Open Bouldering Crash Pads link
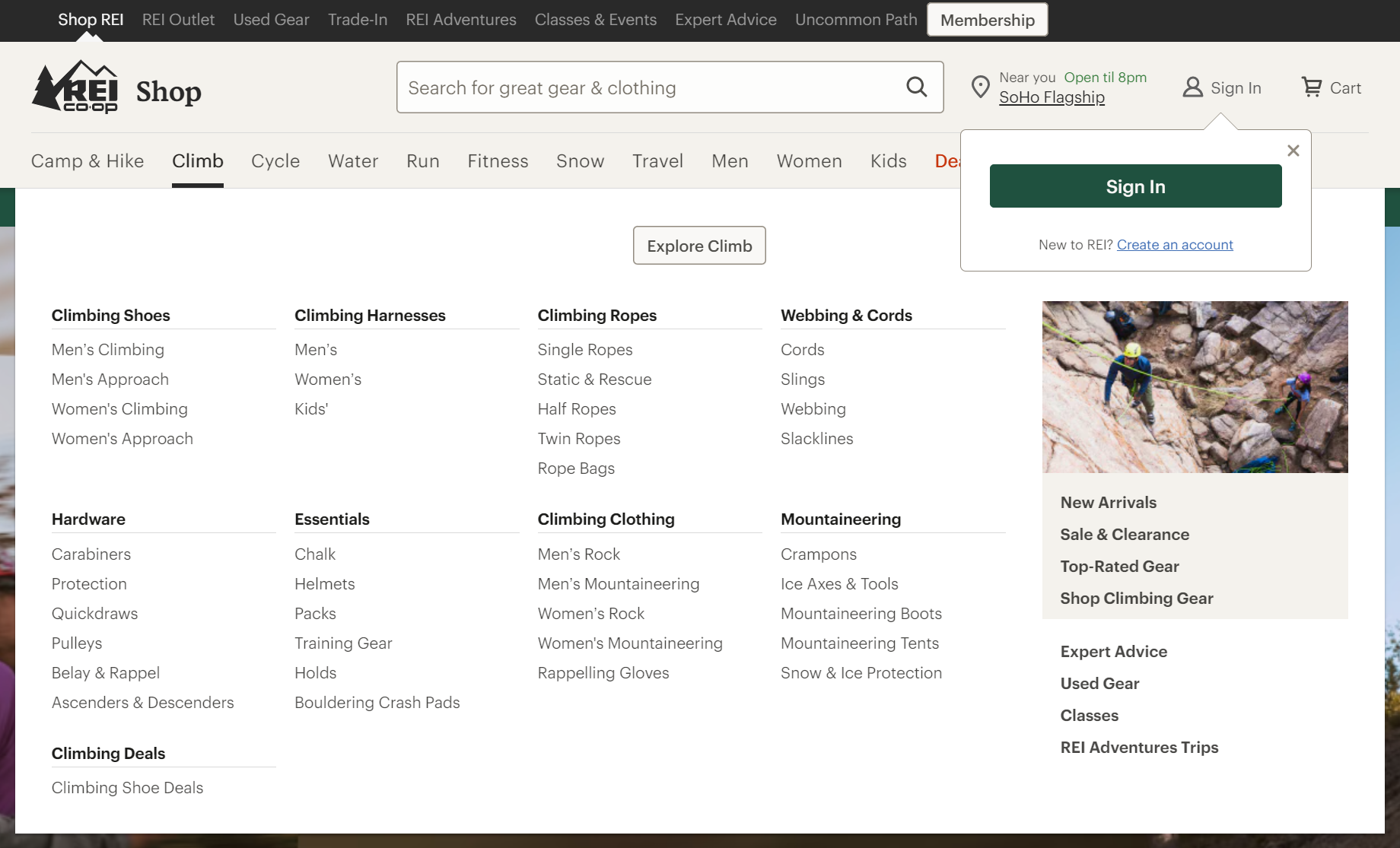This screenshot has height=848, width=1400. click(377, 703)
